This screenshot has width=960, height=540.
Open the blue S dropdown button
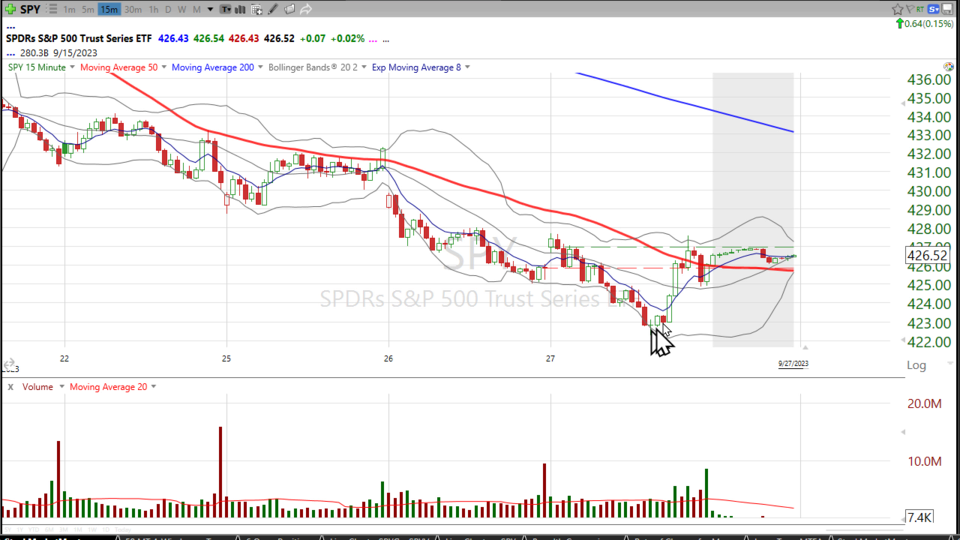[934, 9]
